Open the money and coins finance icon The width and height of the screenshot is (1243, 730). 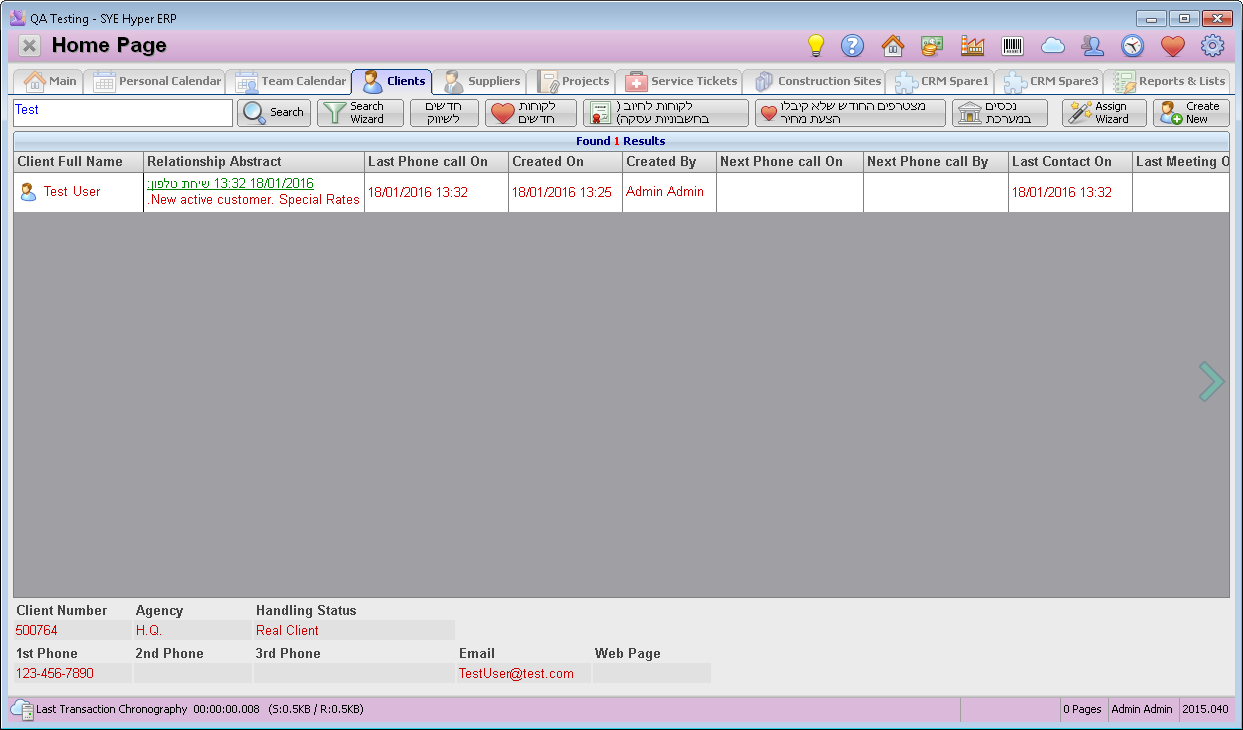[x=932, y=45]
